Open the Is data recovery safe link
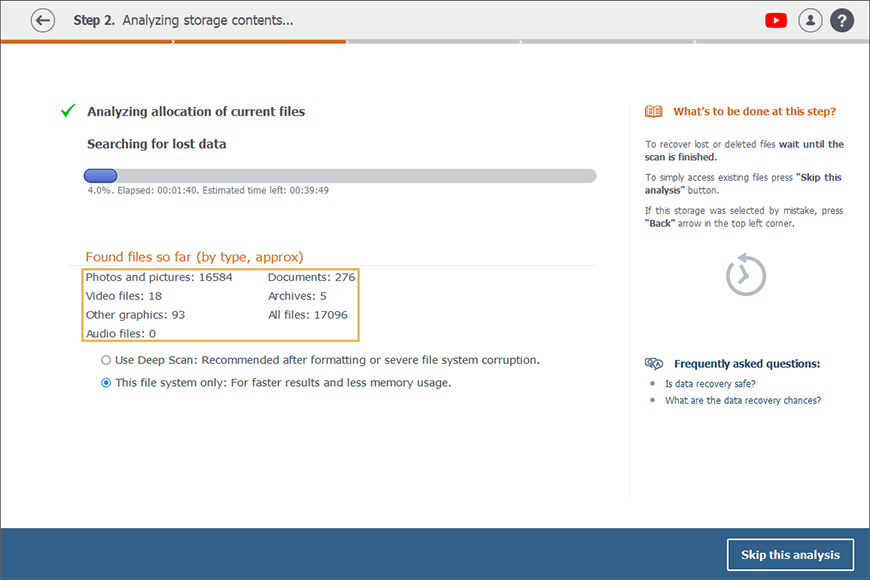This screenshot has height=580, width=870. [x=710, y=384]
